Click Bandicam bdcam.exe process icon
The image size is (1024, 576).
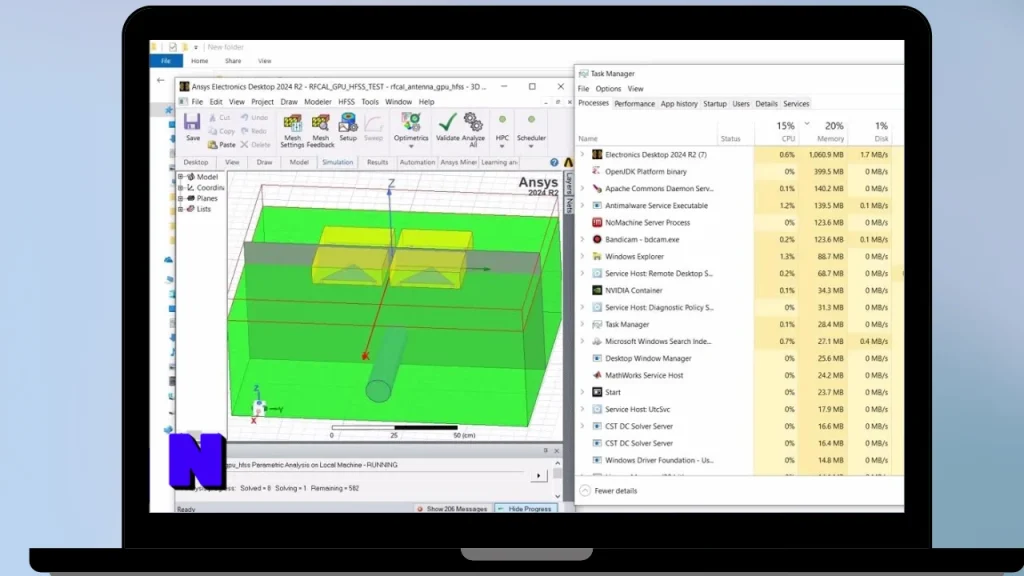(x=597, y=240)
